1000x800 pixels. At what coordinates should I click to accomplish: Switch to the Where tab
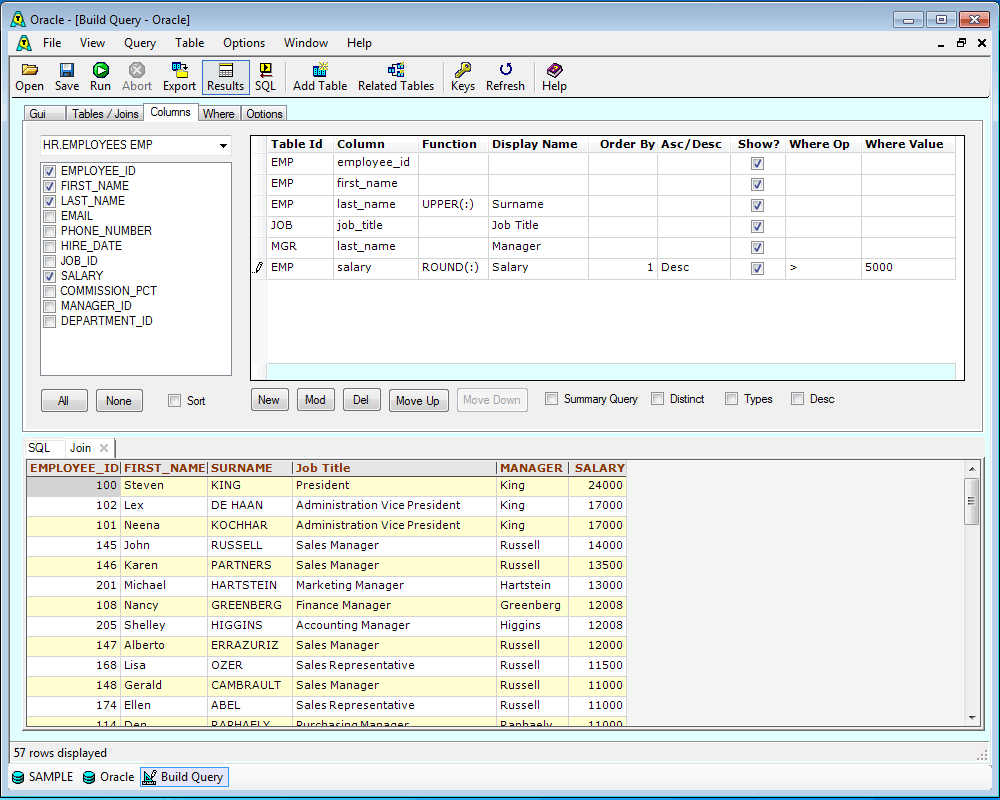(219, 114)
